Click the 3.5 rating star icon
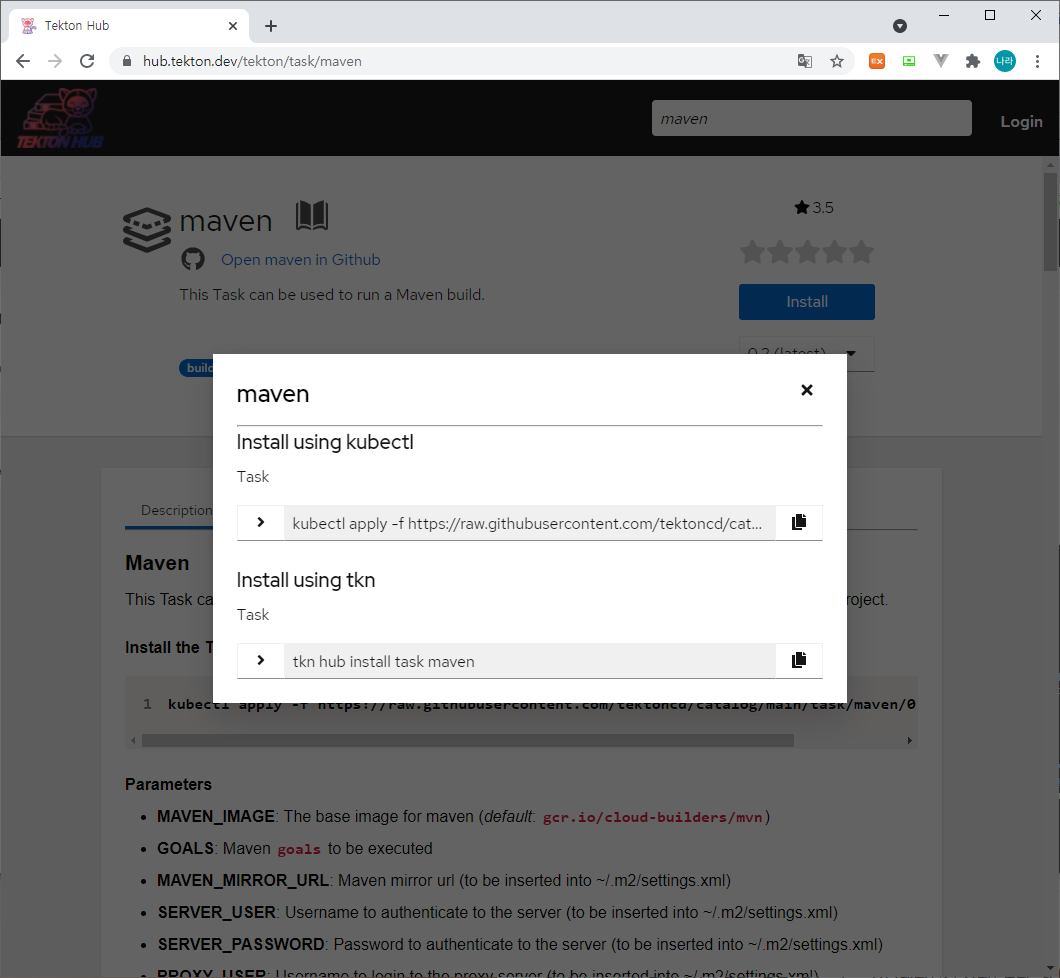 pos(802,207)
